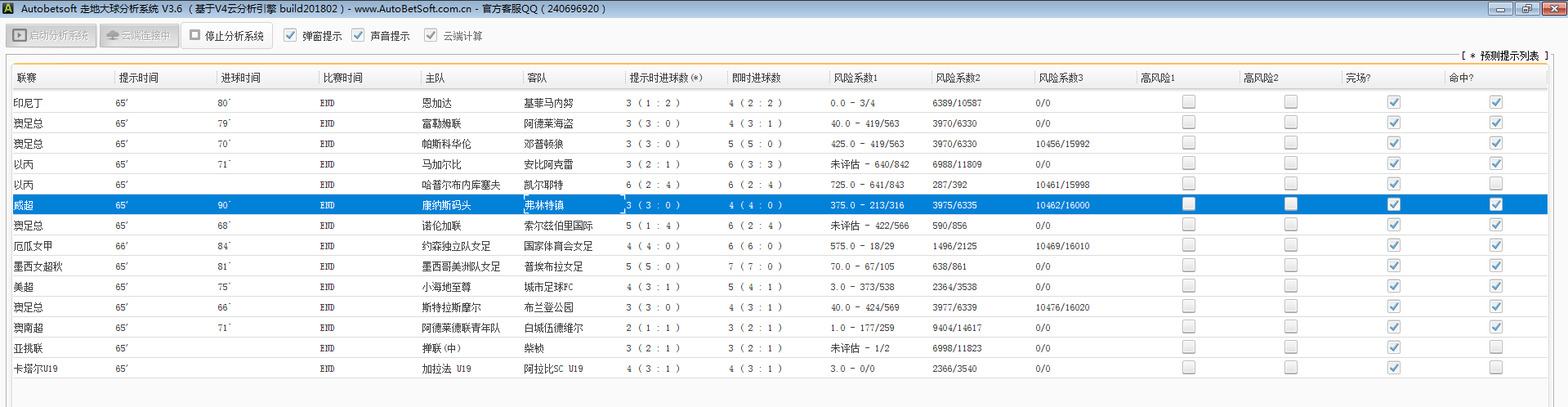Check 高风险1 box for 印尼丁 row
The width and height of the screenshot is (1568, 407).
click(x=1189, y=102)
